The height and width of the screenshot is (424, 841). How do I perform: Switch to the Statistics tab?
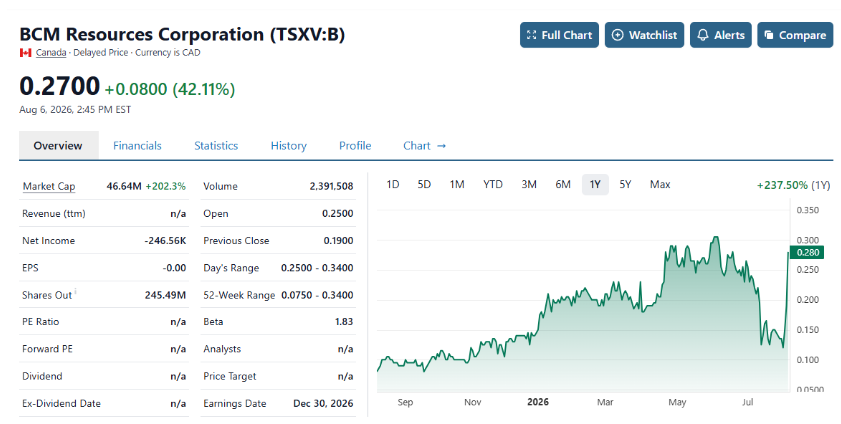point(216,146)
